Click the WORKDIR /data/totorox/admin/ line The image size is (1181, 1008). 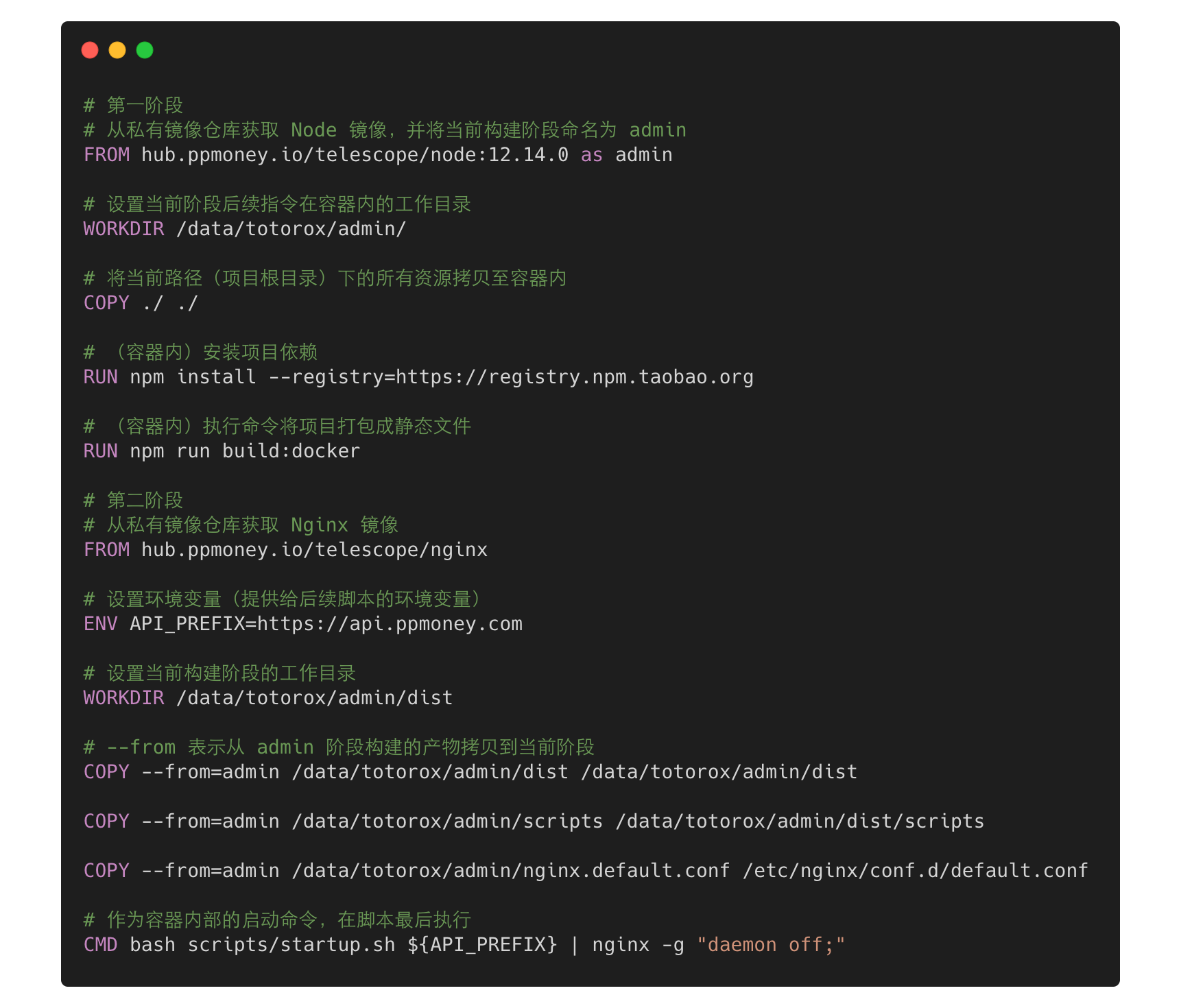[243, 228]
